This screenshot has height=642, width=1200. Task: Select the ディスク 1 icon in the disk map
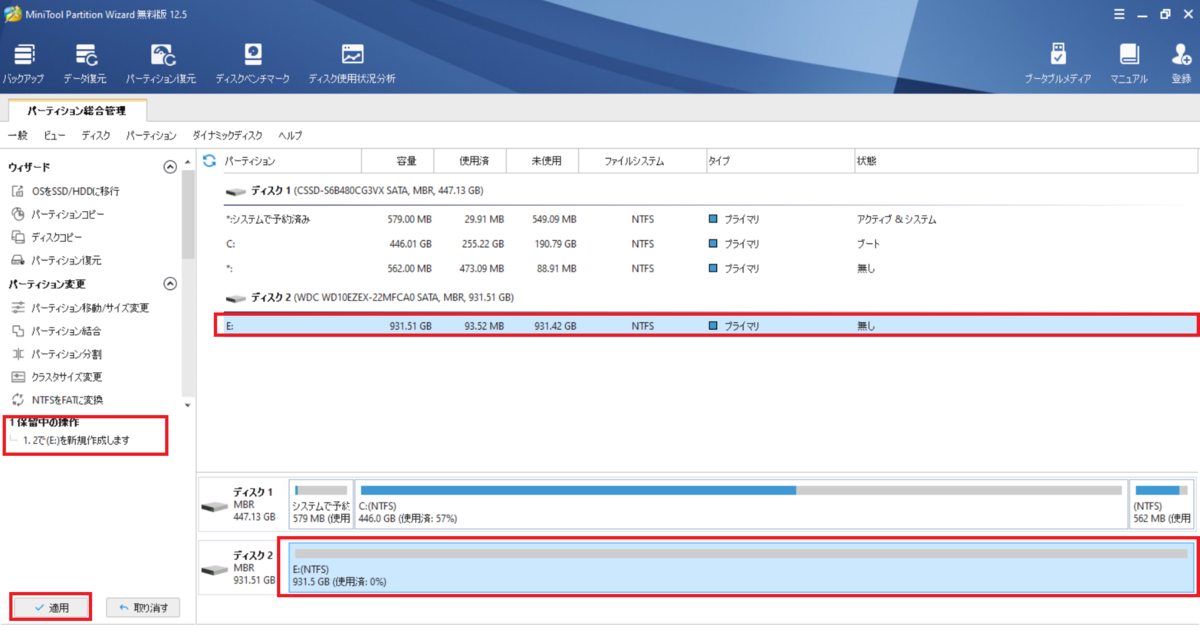click(x=214, y=507)
